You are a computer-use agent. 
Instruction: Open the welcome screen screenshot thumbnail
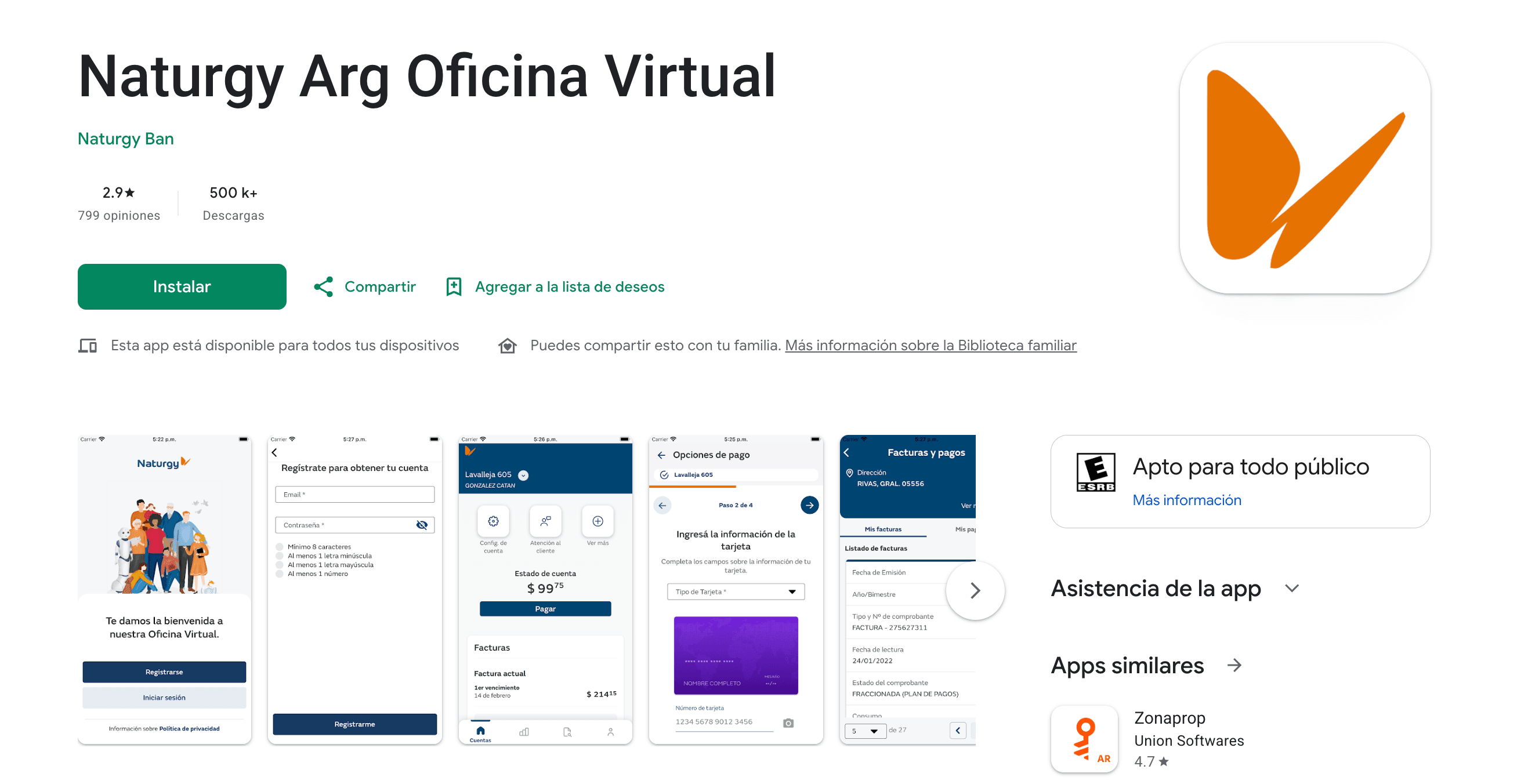164,590
